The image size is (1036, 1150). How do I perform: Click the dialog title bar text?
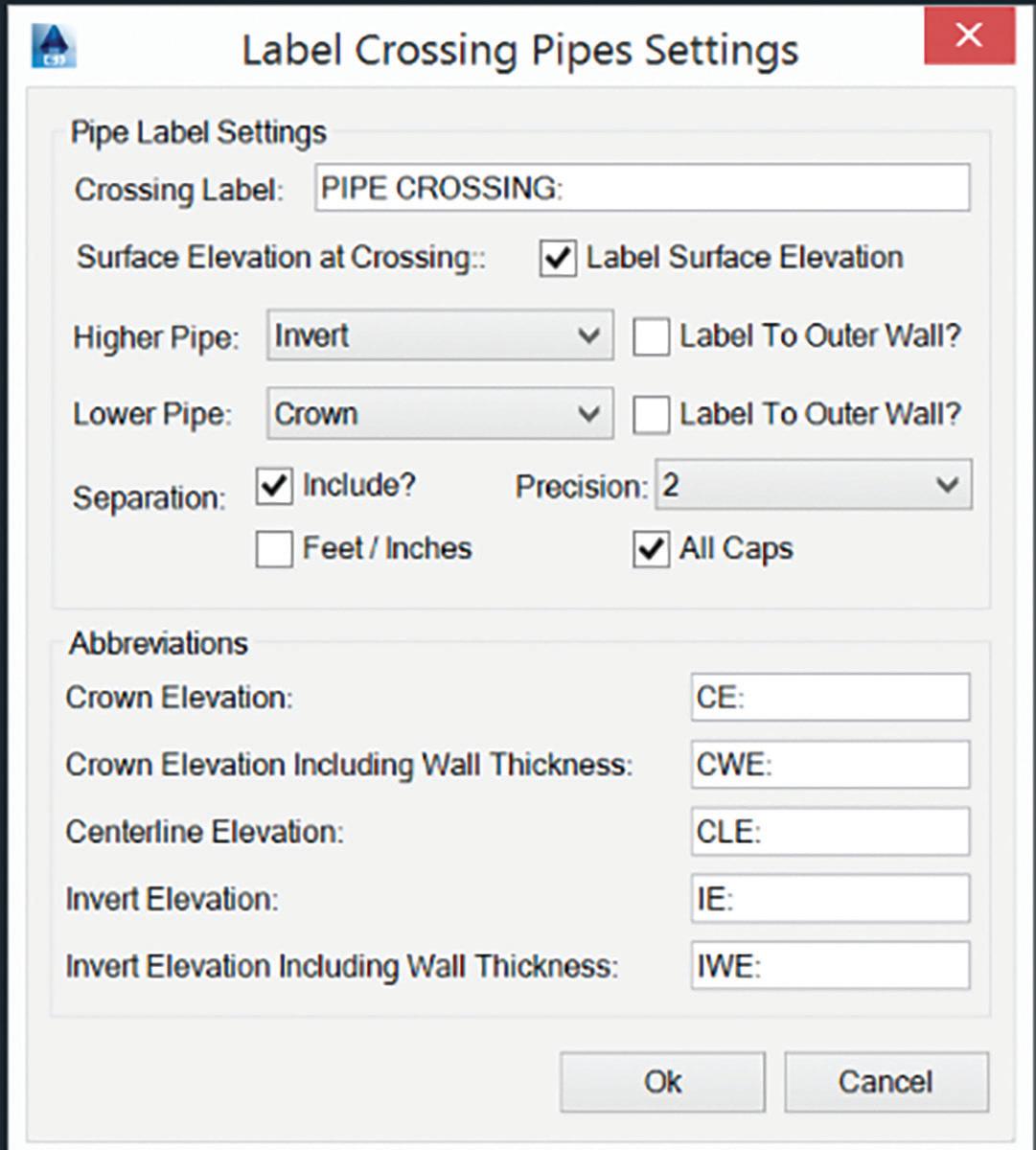[519, 50]
